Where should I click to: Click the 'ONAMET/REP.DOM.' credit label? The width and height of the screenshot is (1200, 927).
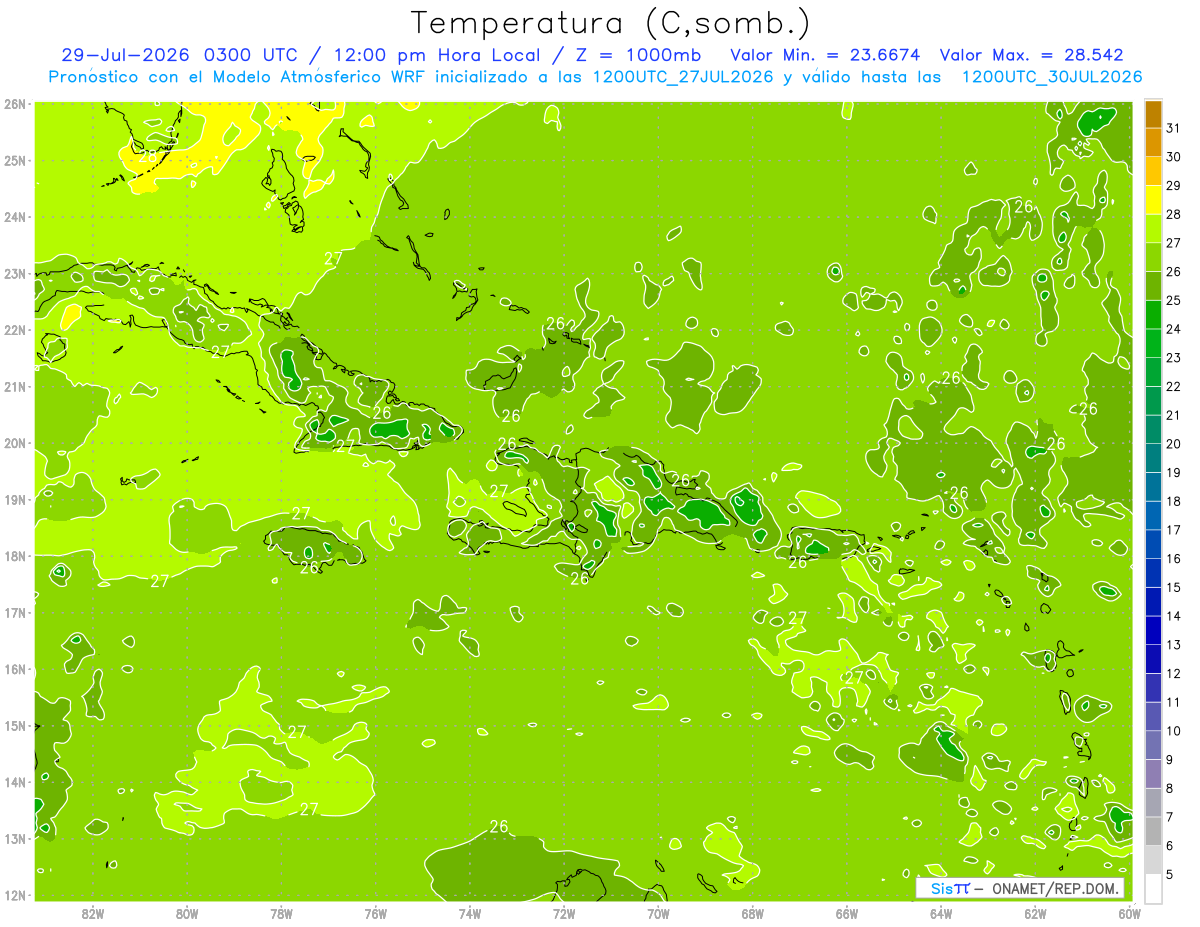tap(1056, 889)
